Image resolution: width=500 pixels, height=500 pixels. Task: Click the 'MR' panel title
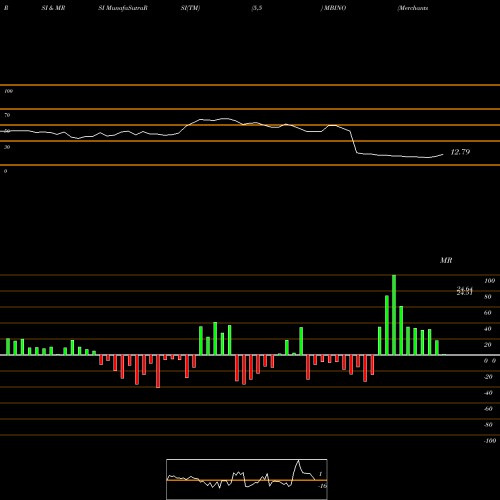click(446, 260)
